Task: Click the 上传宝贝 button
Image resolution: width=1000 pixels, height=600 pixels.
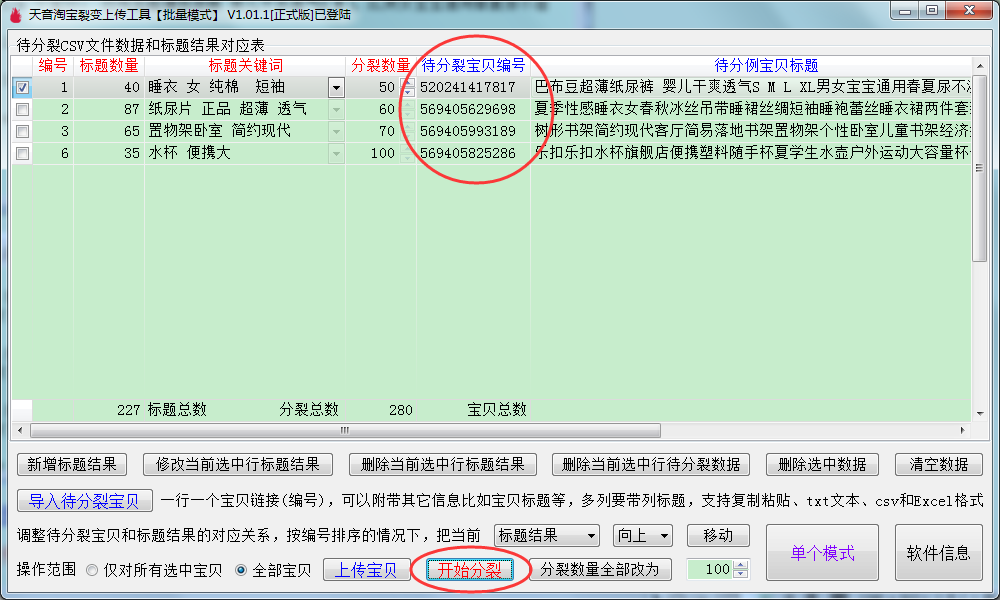Action: click(x=366, y=570)
